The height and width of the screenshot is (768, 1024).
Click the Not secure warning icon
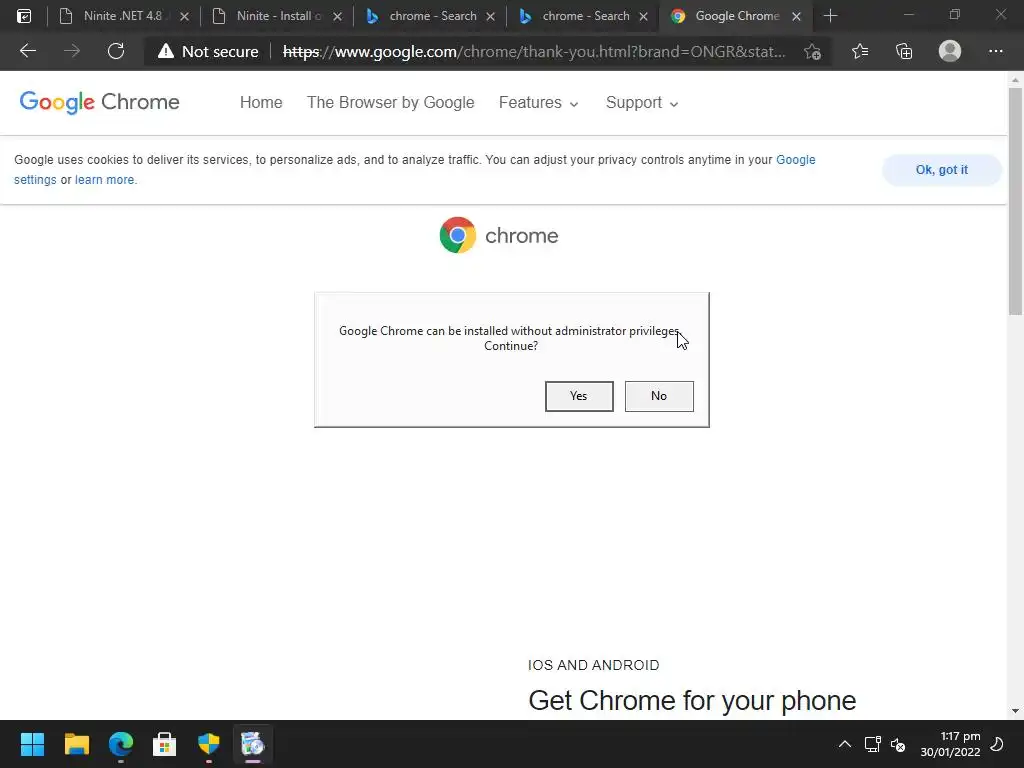(166, 51)
